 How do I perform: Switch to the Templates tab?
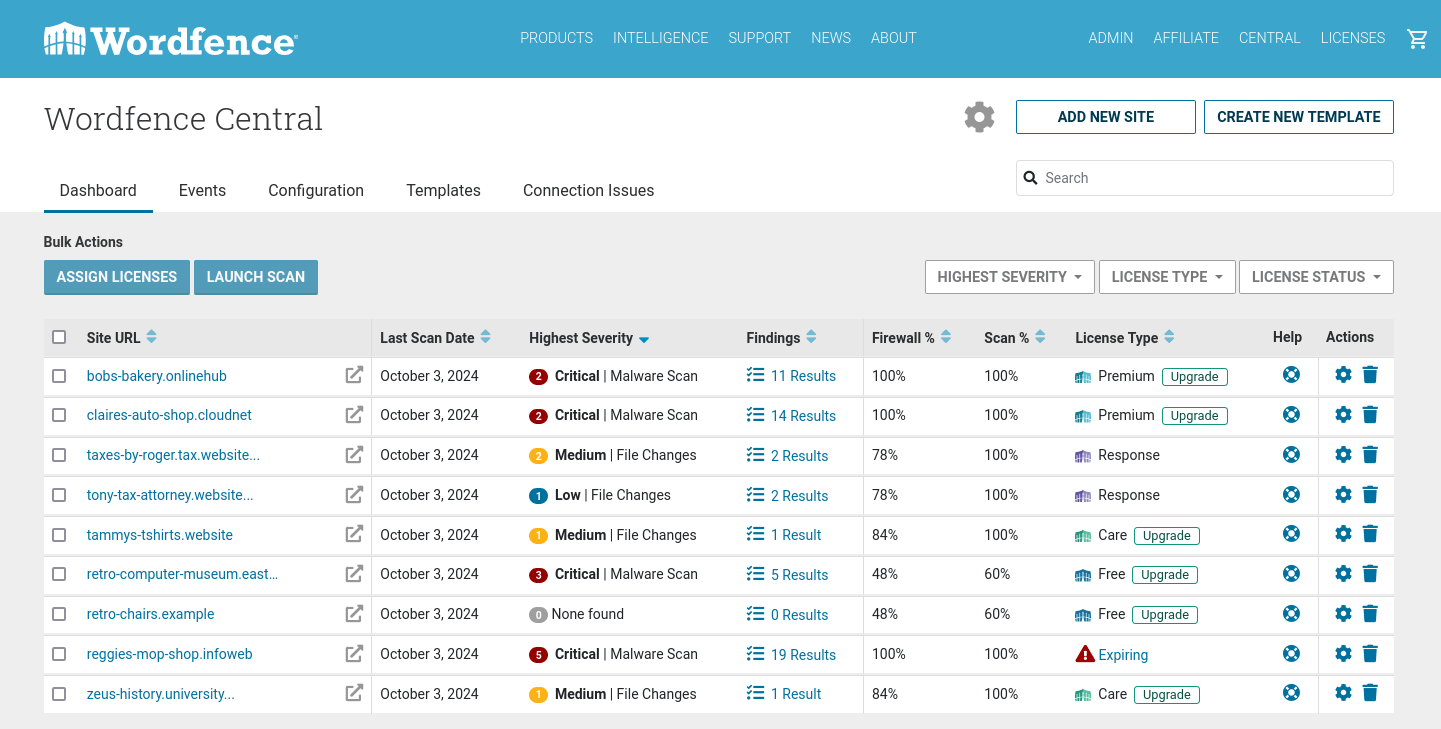click(x=443, y=190)
